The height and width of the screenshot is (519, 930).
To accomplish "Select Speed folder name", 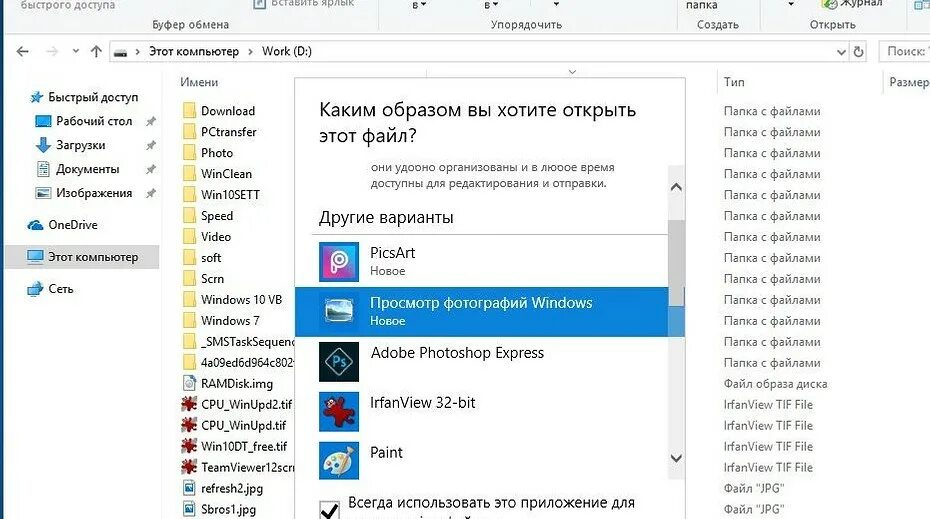I will (217, 216).
